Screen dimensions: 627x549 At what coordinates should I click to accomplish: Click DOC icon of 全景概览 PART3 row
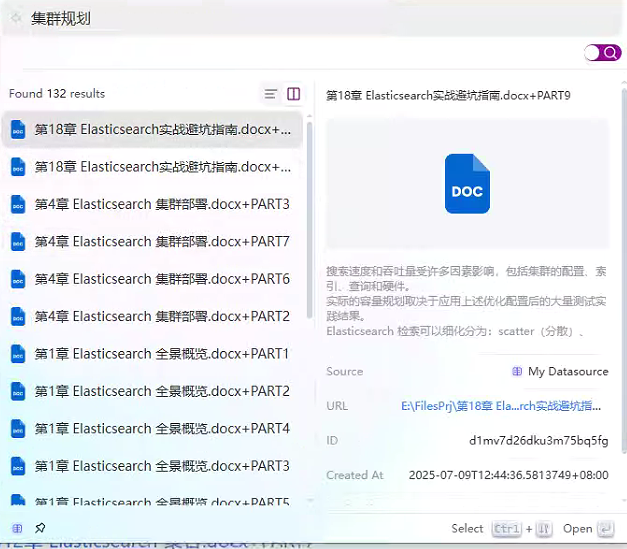[x=18, y=466]
